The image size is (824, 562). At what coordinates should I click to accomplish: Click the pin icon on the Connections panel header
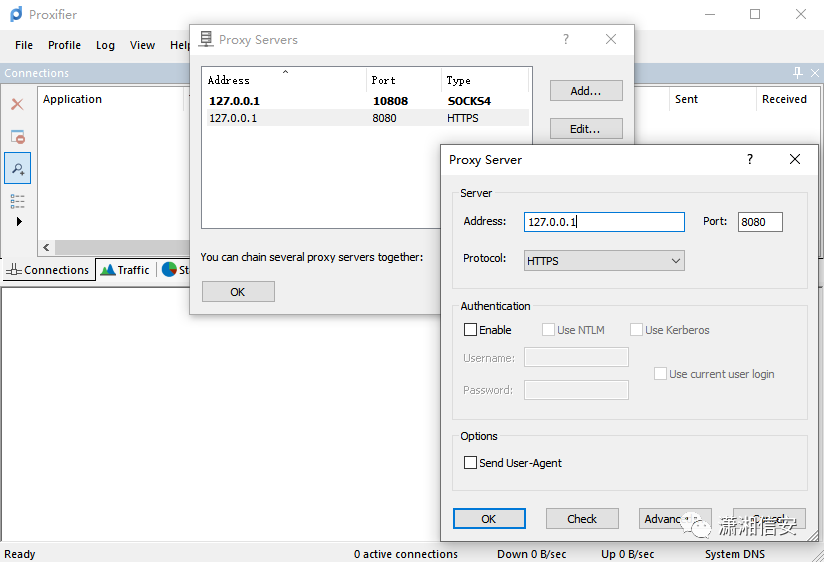click(798, 73)
